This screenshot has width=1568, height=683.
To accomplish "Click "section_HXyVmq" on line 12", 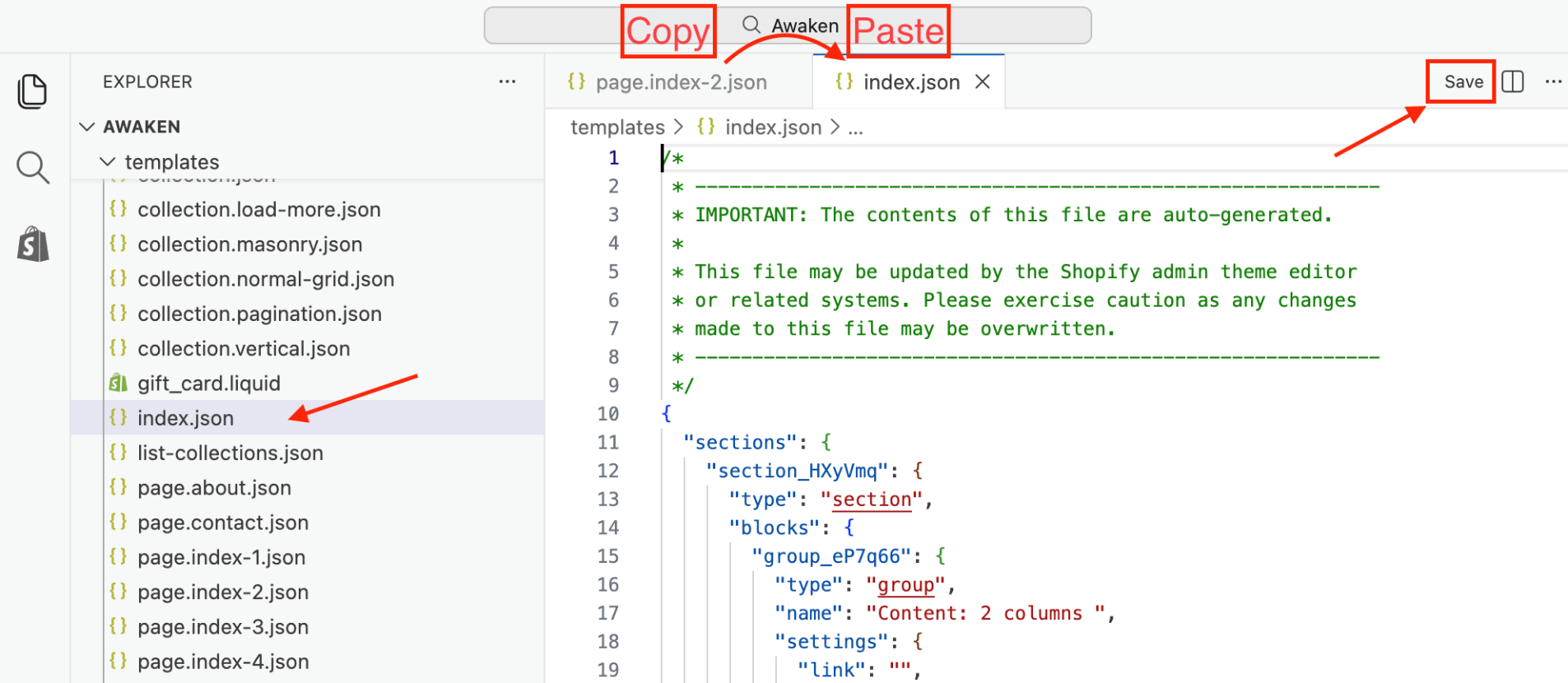I will pos(797,471).
